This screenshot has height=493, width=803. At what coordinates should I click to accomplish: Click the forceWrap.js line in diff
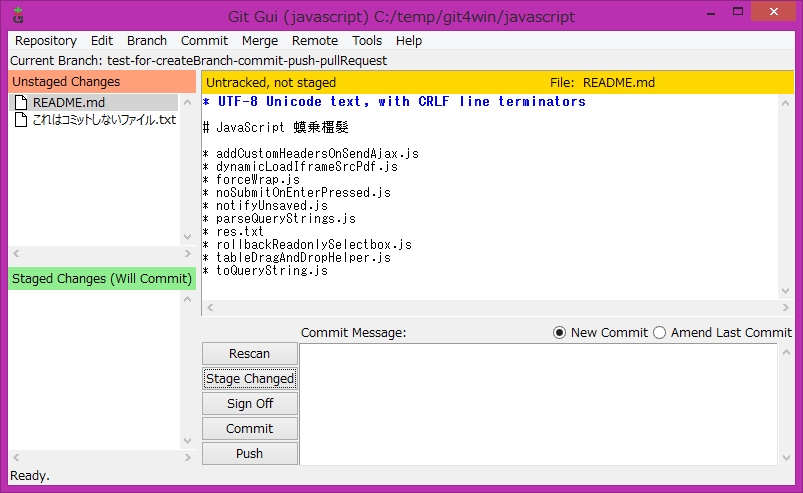[x=251, y=180]
